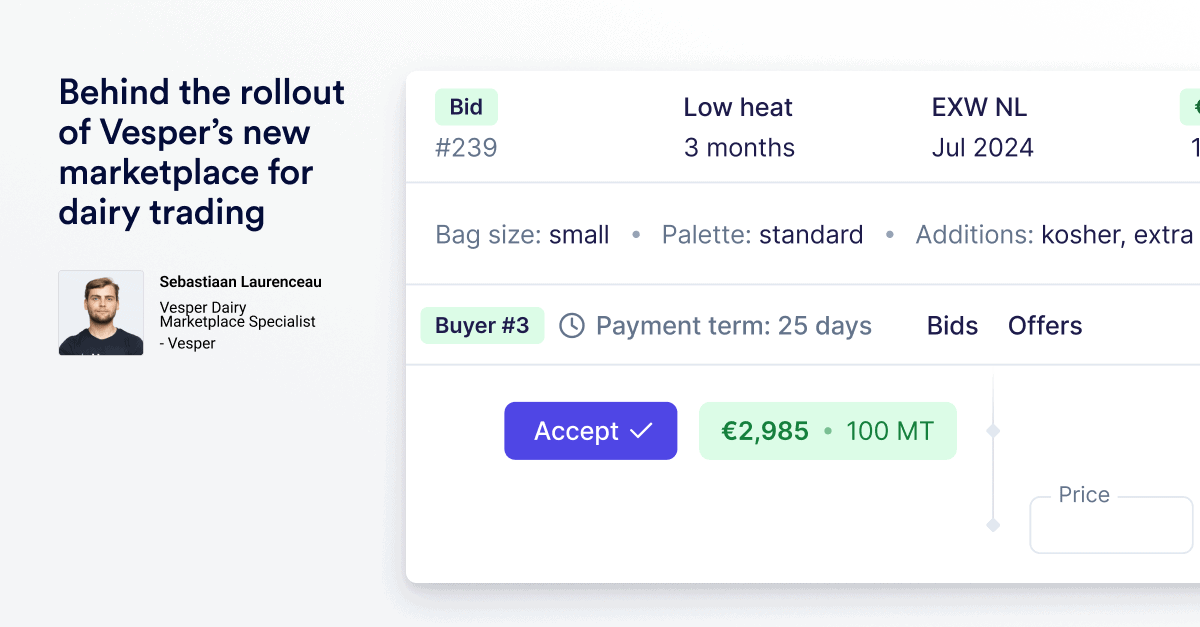Click the EXW NL delivery term
The image size is (1200, 627).
coord(979,107)
